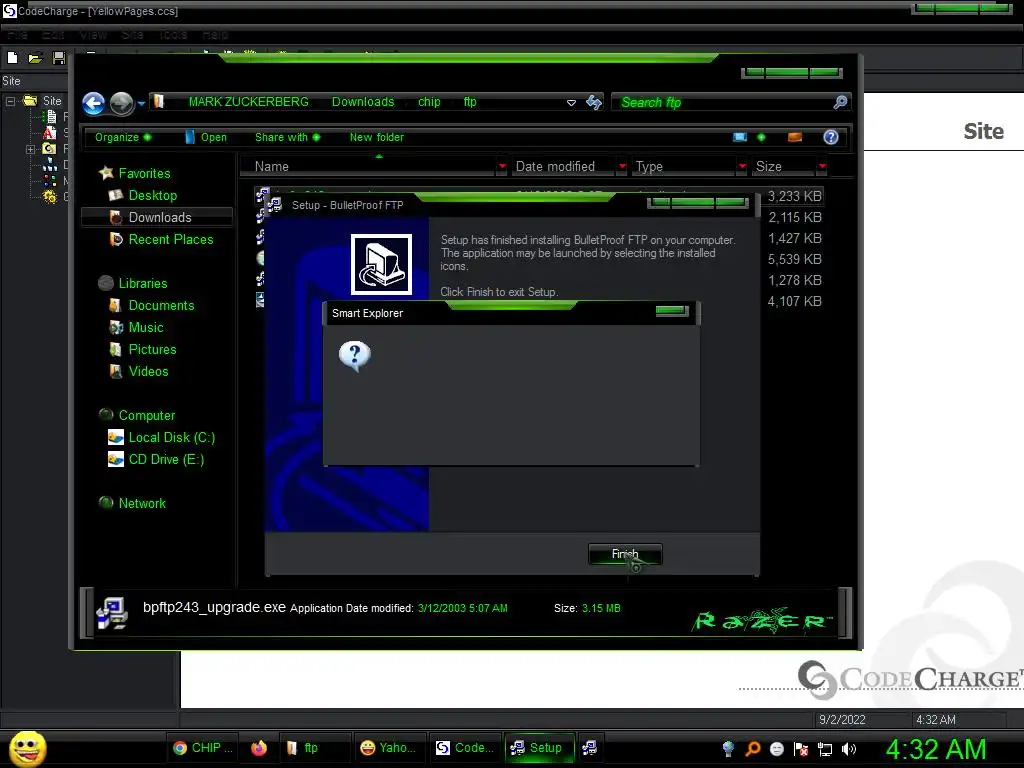Select Local Disk (C:) under Computer
The width and height of the screenshot is (1024, 768).
tap(171, 438)
